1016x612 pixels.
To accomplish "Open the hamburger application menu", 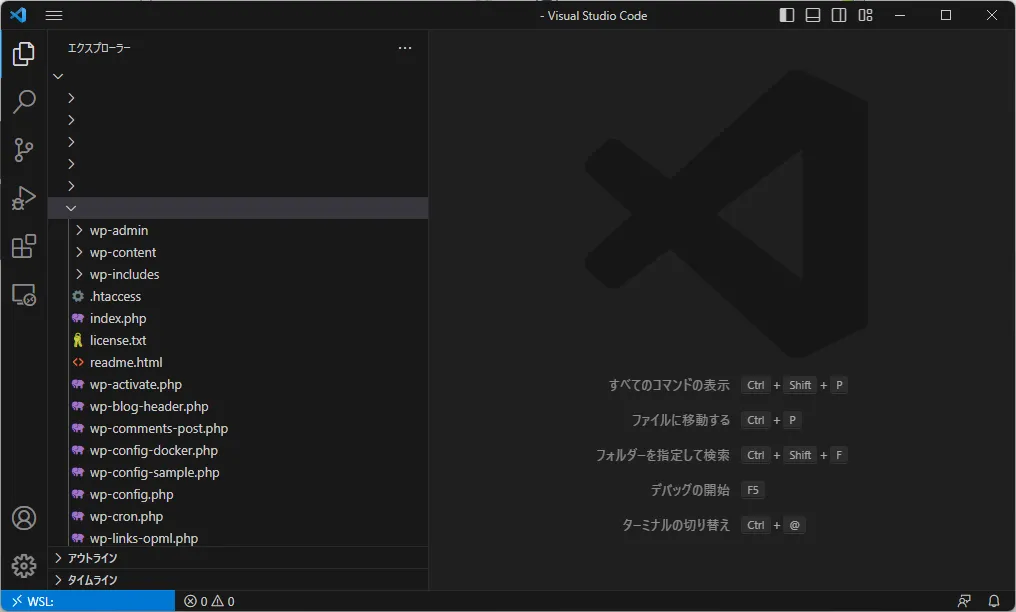I will coord(54,15).
